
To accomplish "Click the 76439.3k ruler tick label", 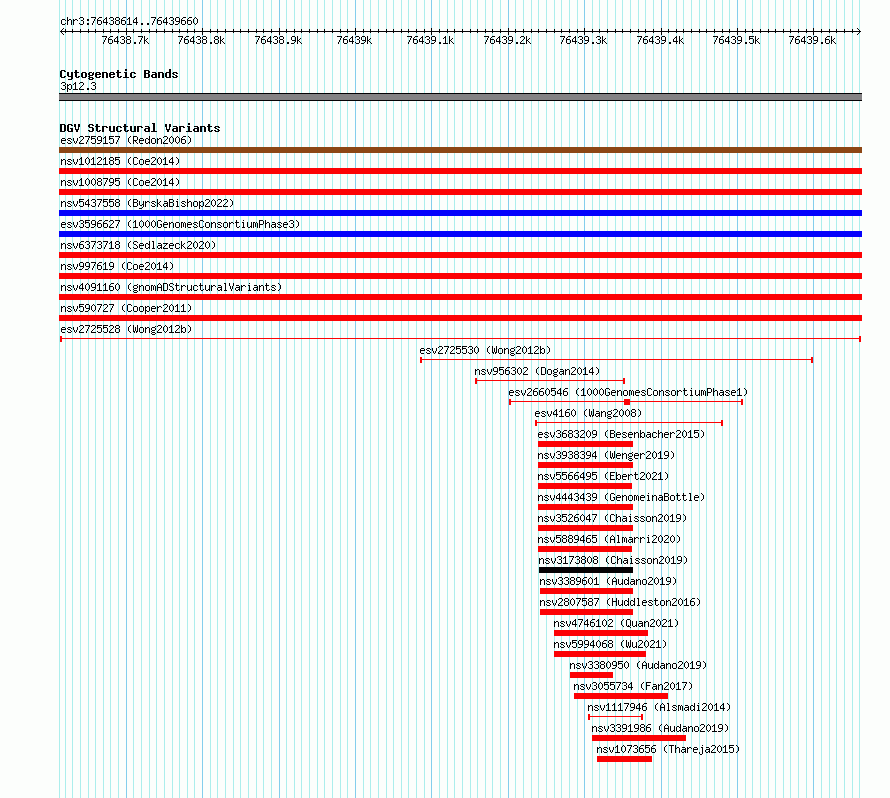I will (583, 40).
